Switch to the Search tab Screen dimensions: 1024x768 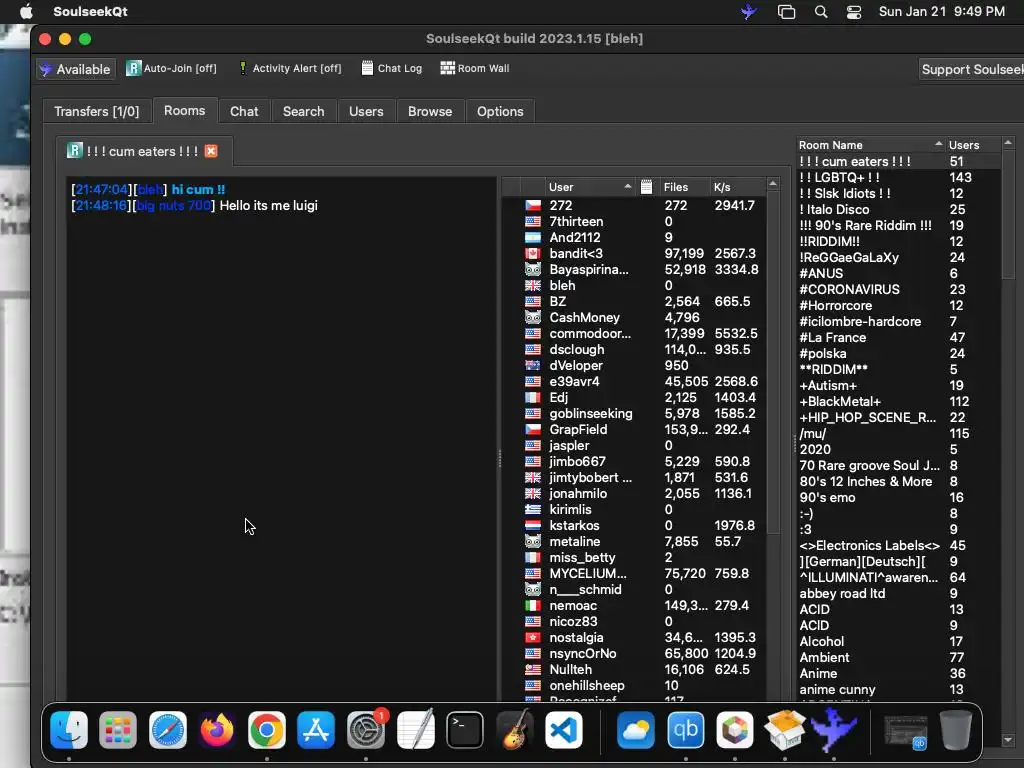click(x=304, y=111)
